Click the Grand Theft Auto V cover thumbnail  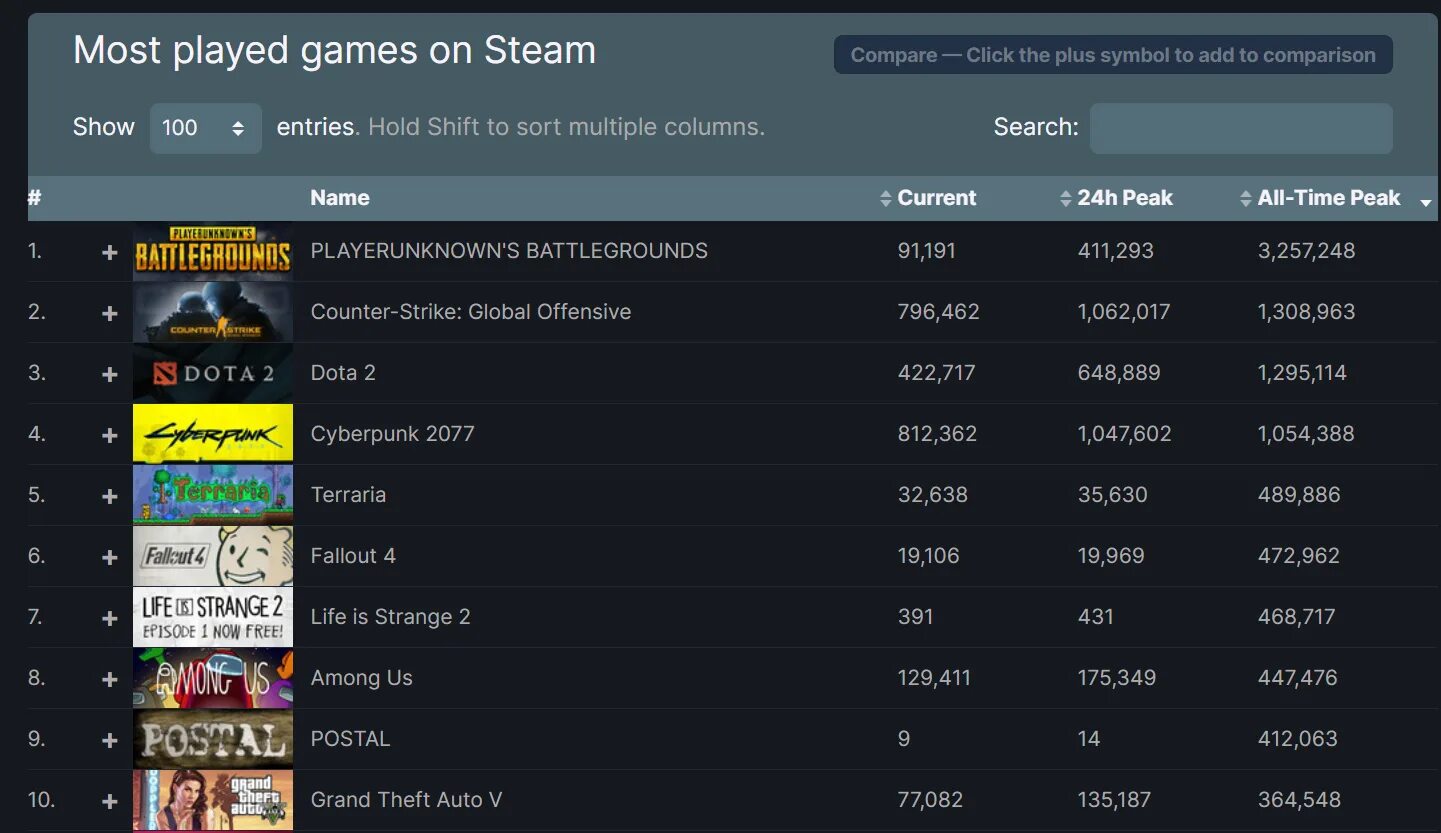(213, 800)
